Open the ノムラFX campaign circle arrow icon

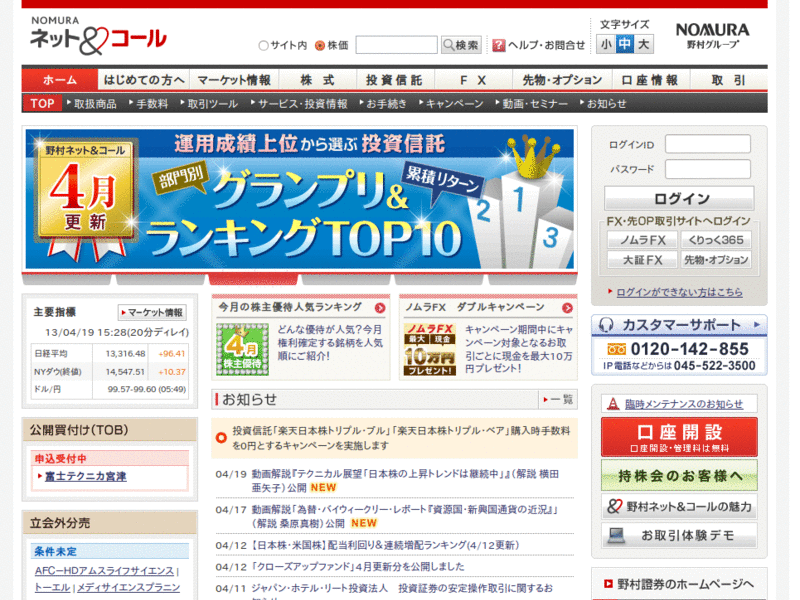pos(567,308)
